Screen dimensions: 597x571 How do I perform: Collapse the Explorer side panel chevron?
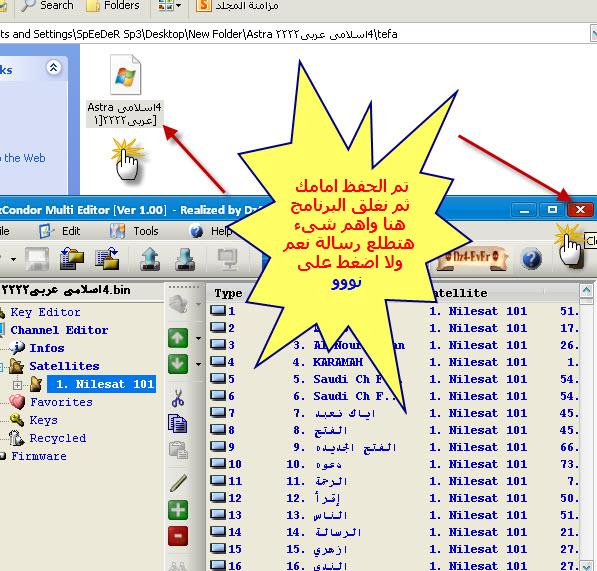click(x=53, y=68)
